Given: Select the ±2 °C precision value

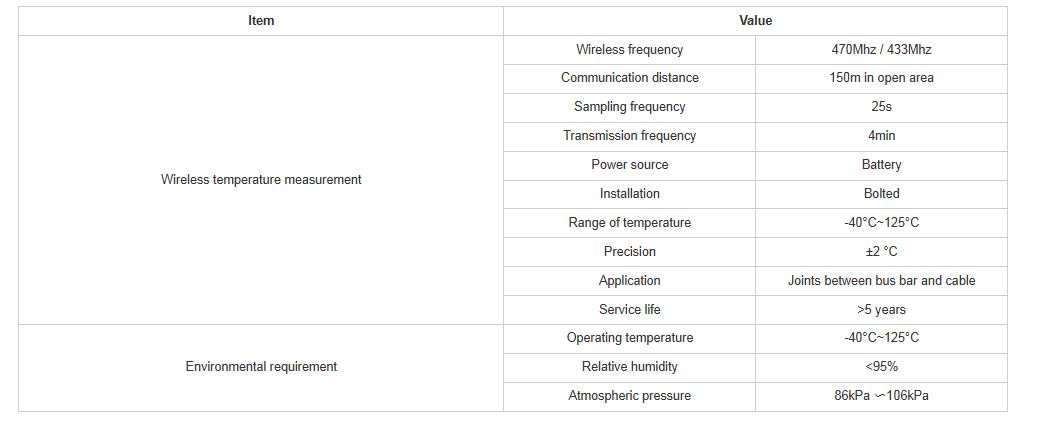Looking at the screenshot, I should tap(881, 252).
